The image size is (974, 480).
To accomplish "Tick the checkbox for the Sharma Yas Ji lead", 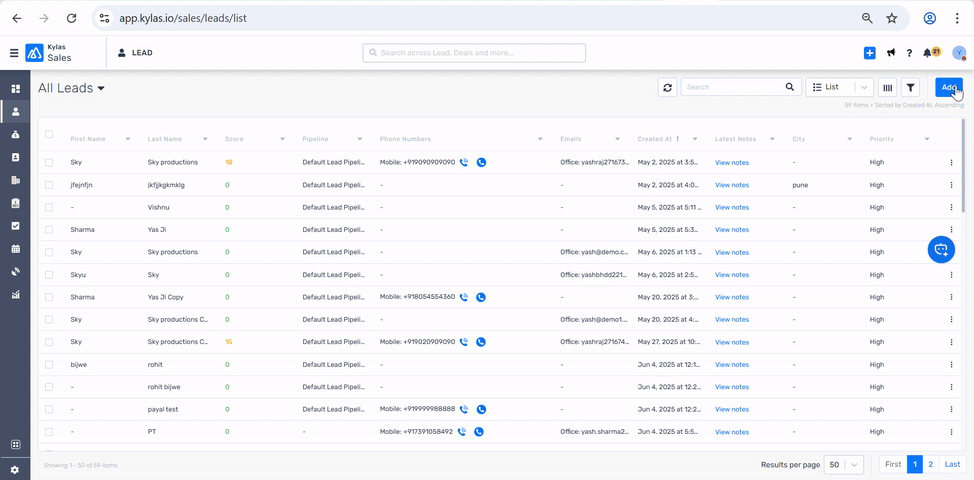I will [49, 230].
